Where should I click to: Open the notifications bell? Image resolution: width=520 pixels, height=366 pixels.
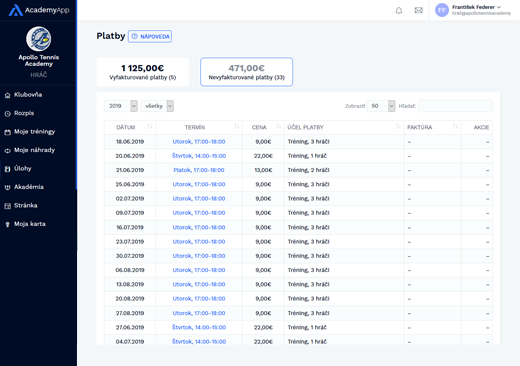click(399, 10)
